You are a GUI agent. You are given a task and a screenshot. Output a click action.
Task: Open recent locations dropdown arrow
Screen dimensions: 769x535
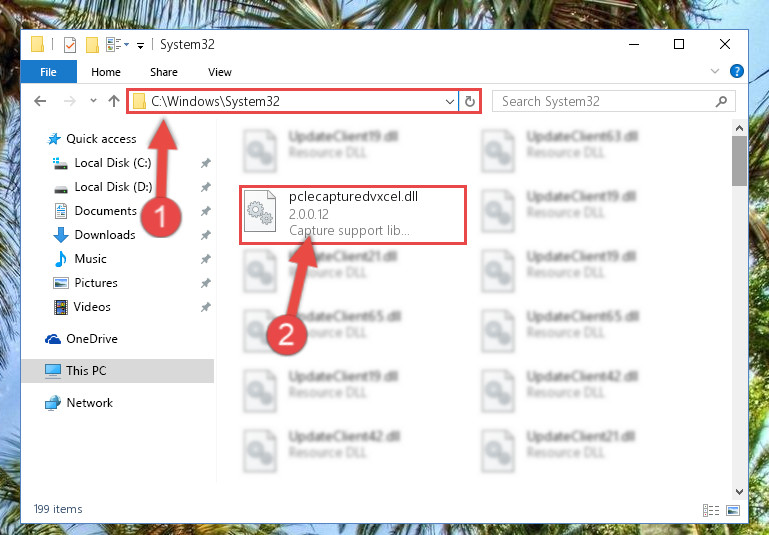93,101
